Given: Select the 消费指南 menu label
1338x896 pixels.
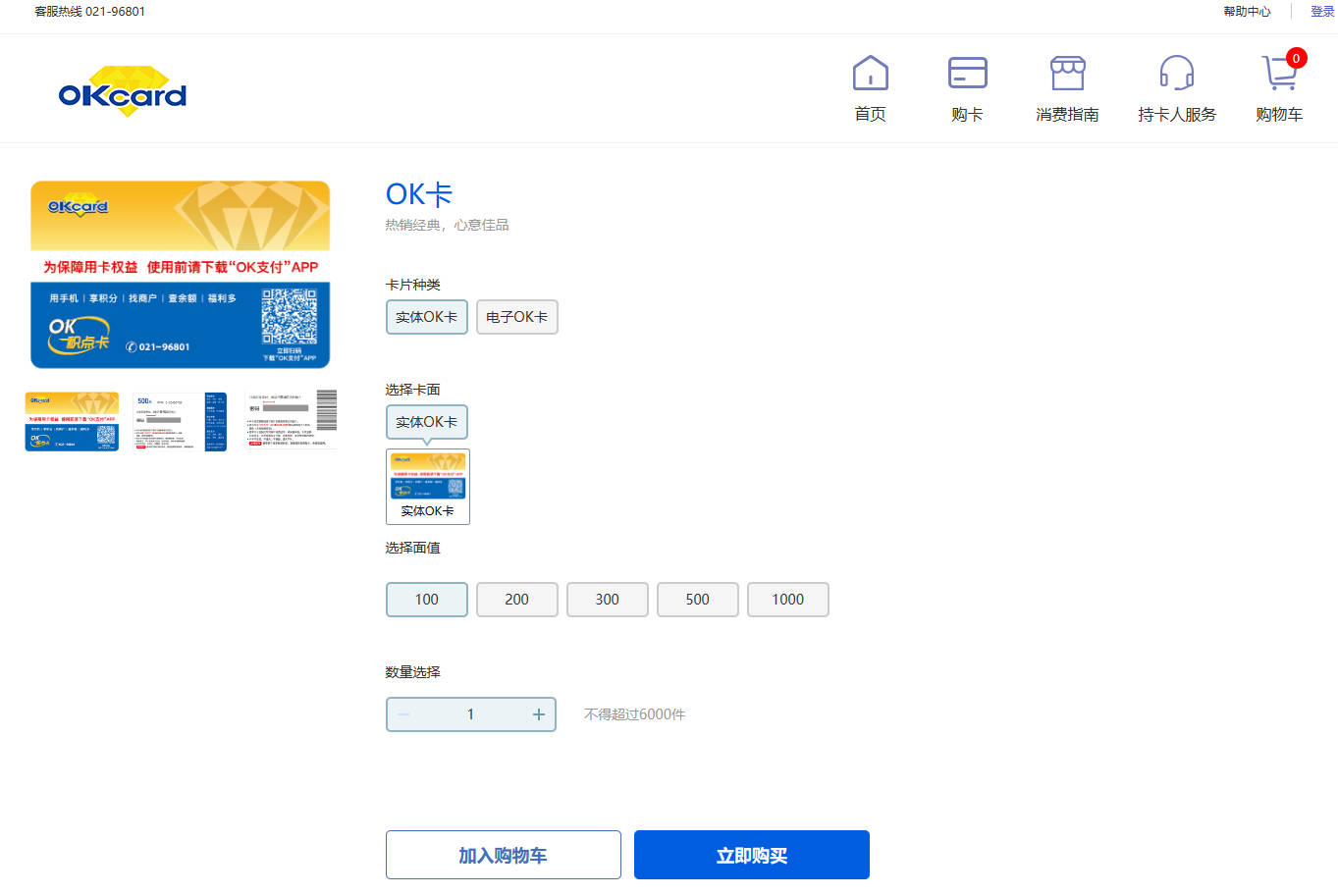Looking at the screenshot, I should [1068, 114].
